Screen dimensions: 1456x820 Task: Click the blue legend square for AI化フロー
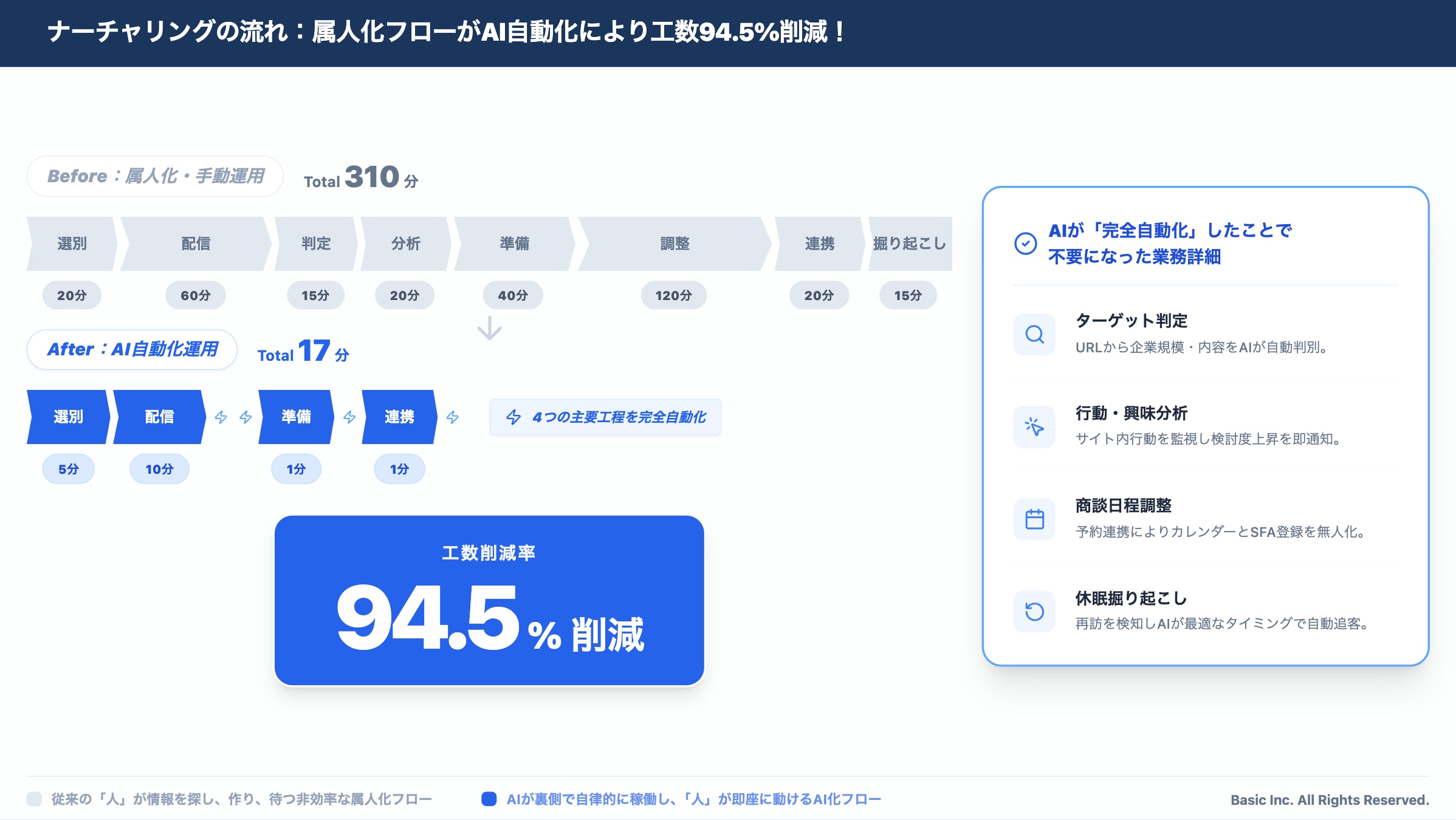[x=489, y=799]
